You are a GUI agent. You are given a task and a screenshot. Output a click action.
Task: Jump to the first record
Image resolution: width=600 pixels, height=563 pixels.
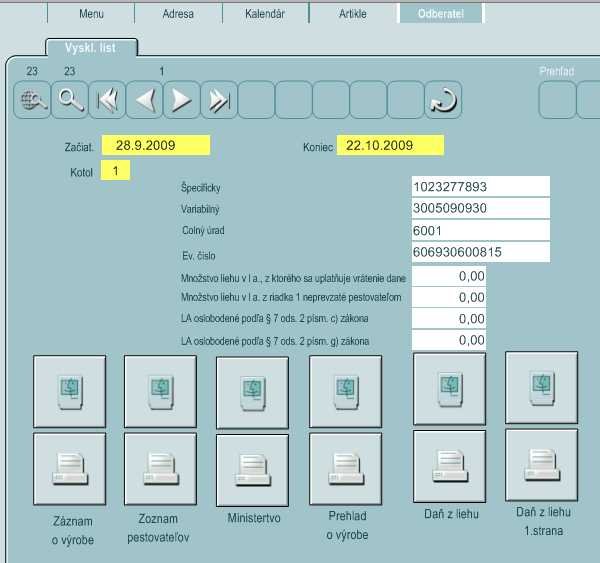pyautogui.click(x=107, y=100)
